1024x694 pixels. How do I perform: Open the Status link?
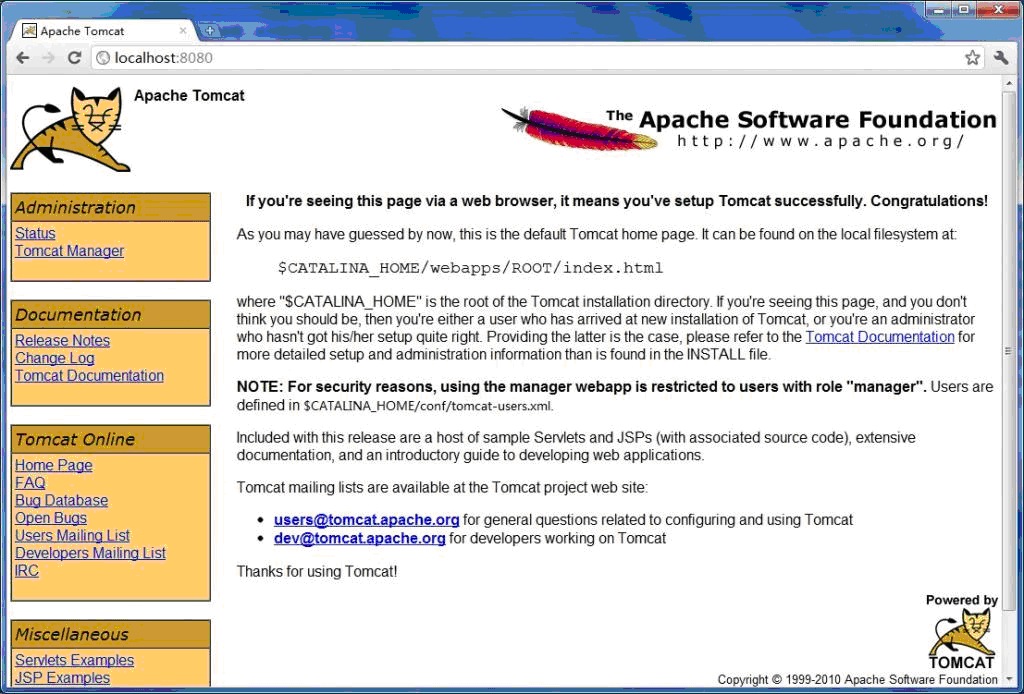click(35, 233)
